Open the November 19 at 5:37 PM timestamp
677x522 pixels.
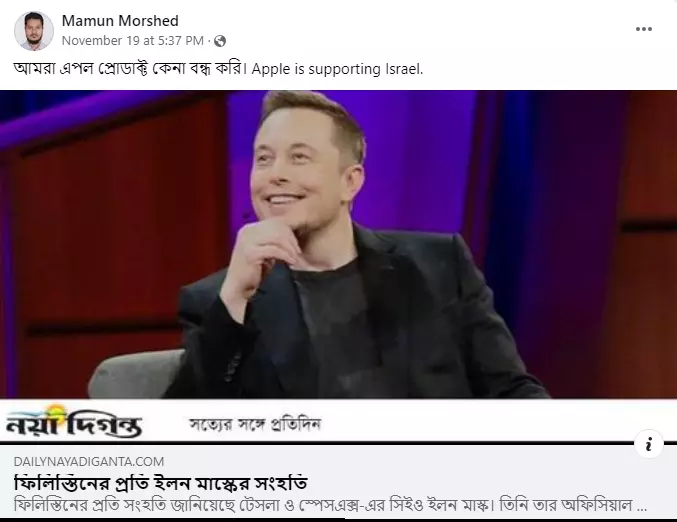133,41
